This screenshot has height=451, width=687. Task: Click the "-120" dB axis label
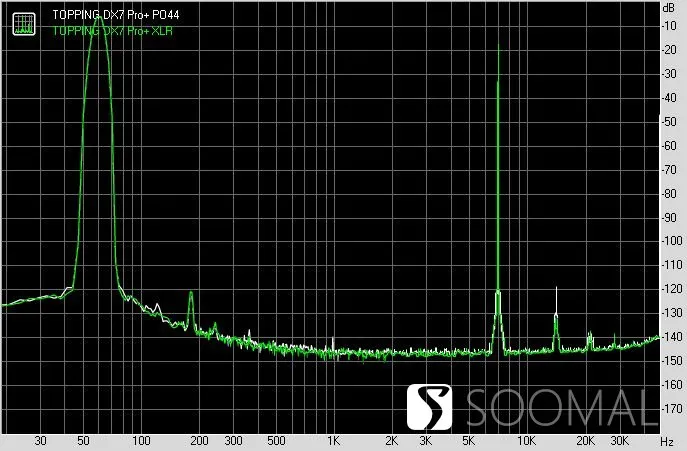click(672, 289)
